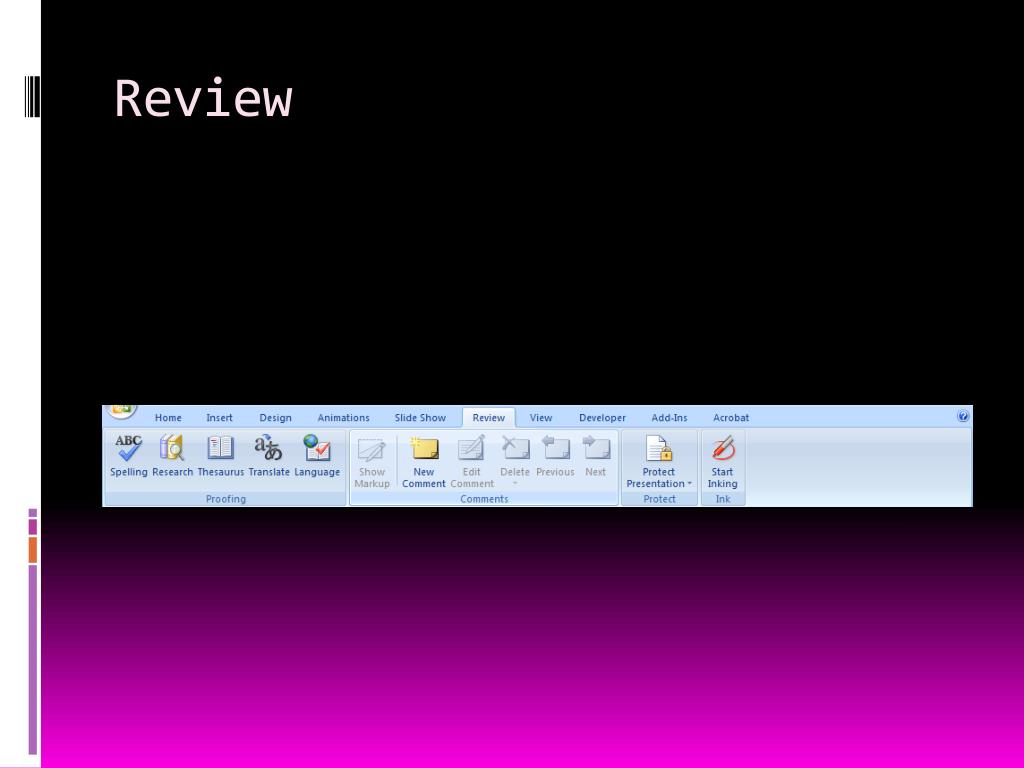Image resolution: width=1024 pixels, height=768 pixels.
Task: Click the slide title "Review"
Action: click(x=203, y=99)
